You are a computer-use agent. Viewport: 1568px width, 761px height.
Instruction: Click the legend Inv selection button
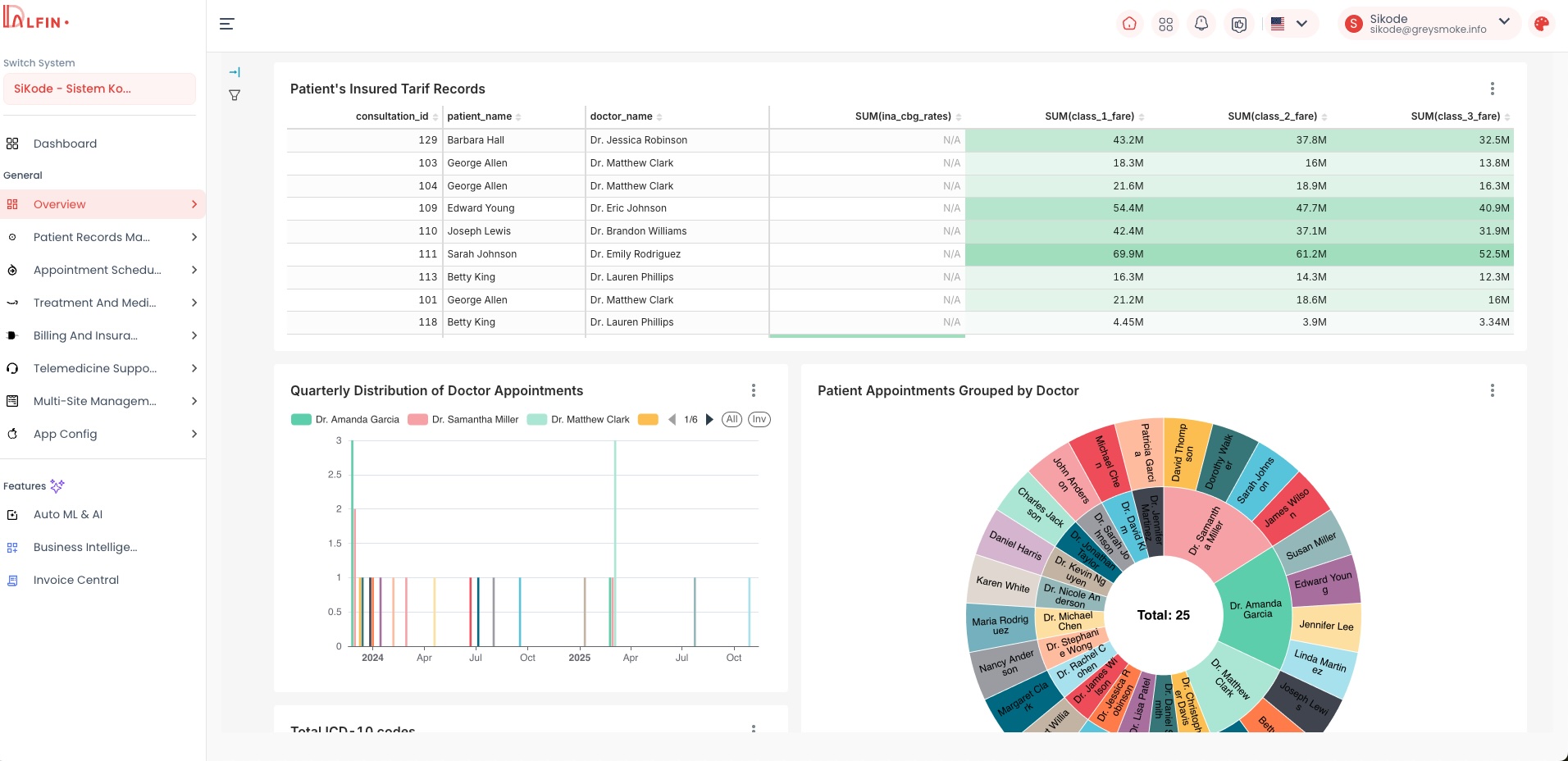pyautogui.click(x=759, y=420)
